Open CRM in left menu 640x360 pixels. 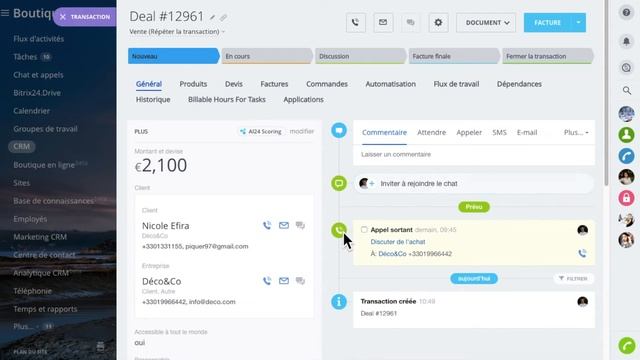[22, 147]
